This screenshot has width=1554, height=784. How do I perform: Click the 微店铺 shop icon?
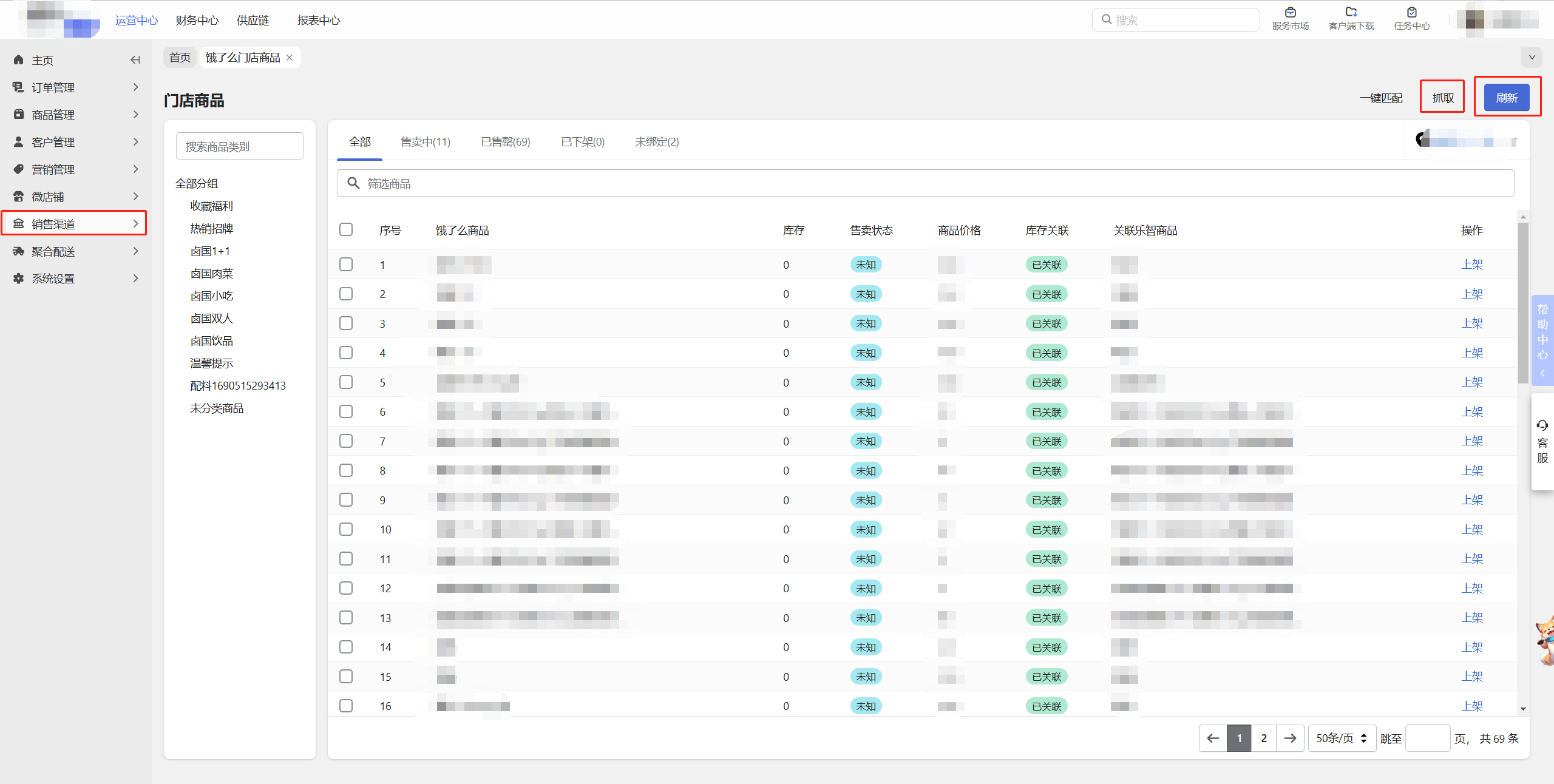click(x=19, y=197)
